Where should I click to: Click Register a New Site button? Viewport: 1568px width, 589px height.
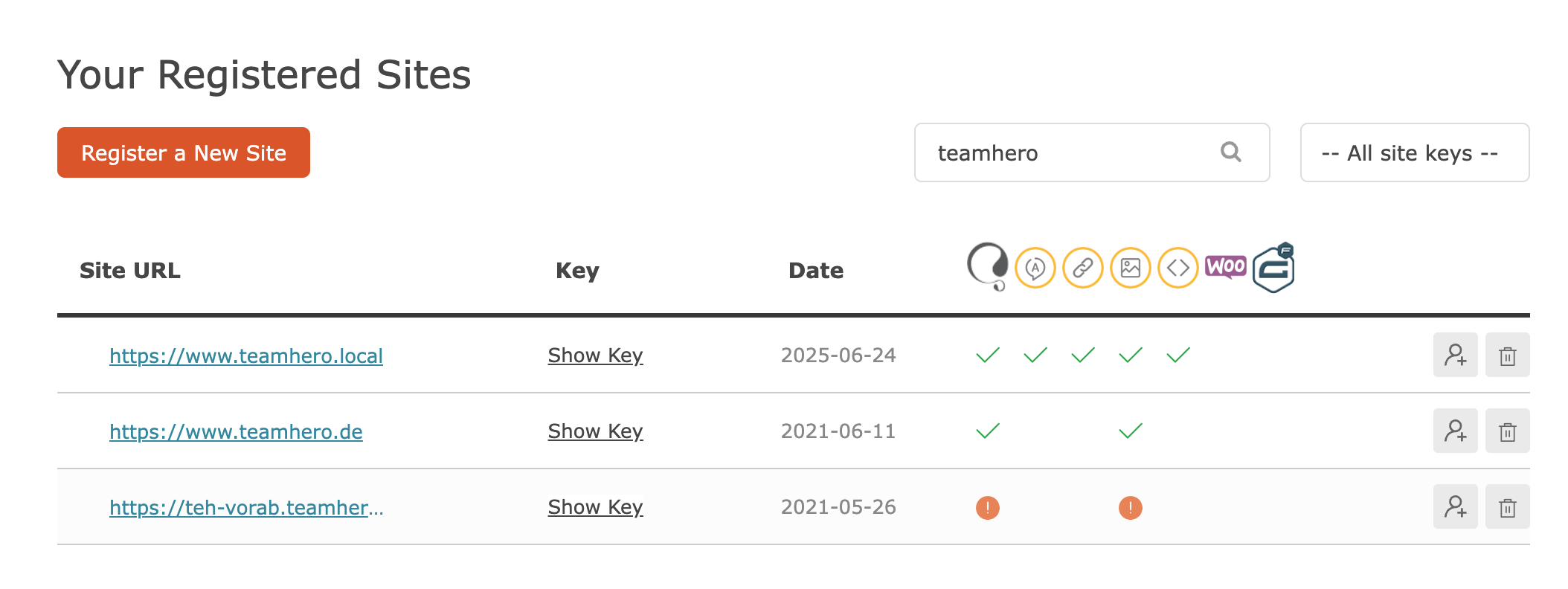(184, 152)
